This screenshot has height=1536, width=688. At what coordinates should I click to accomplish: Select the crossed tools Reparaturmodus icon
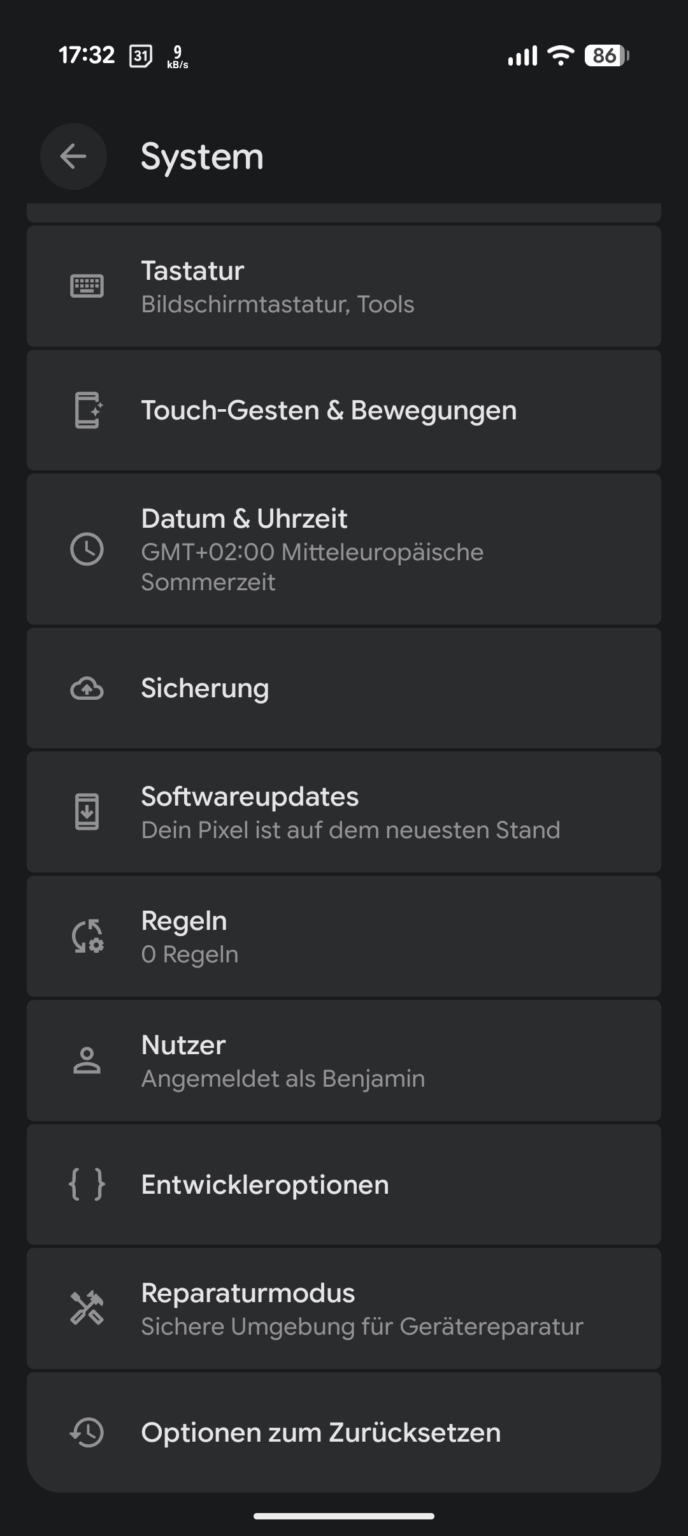[x=87, y=1308]
